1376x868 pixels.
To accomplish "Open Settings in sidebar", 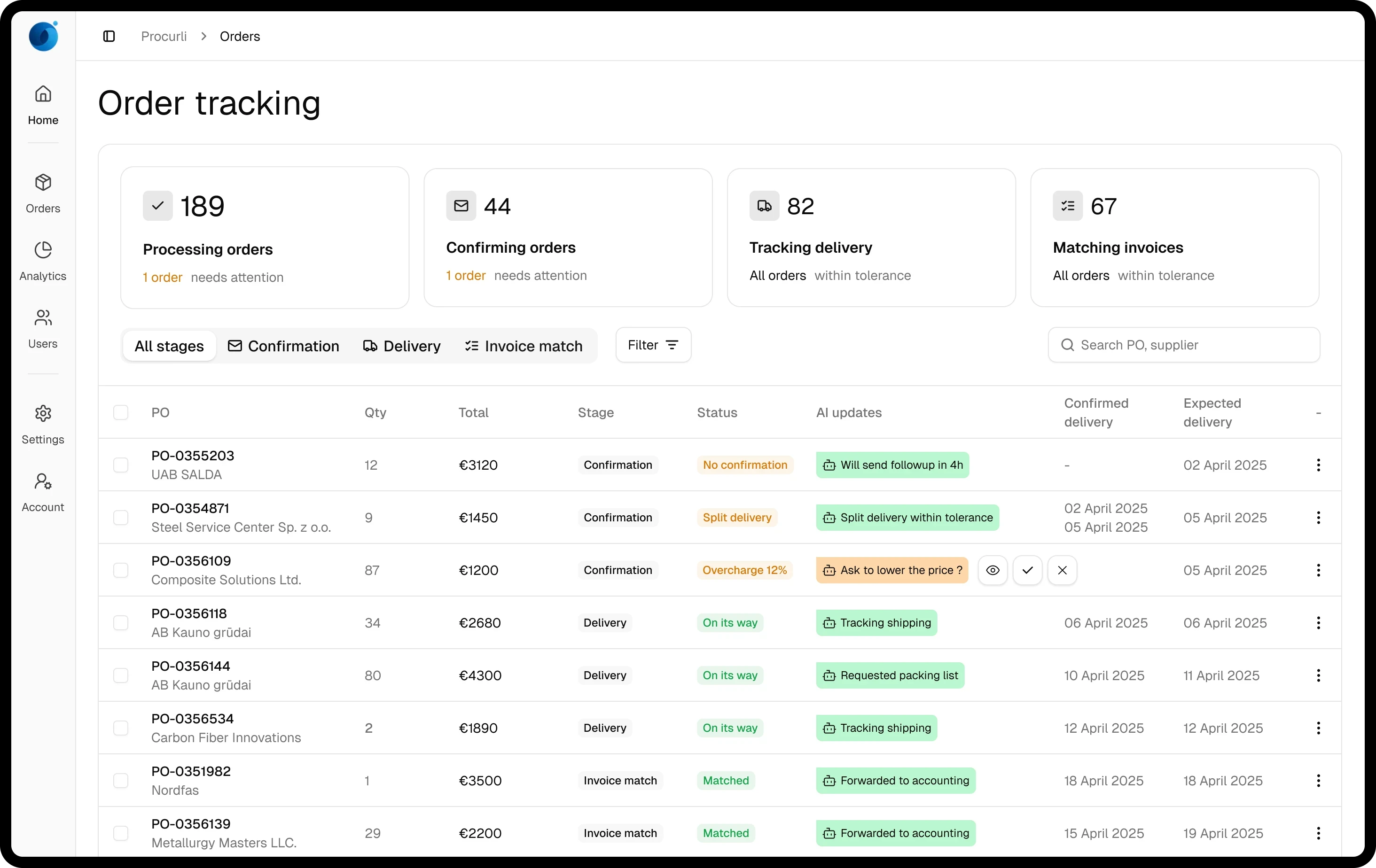I will coord(43,425).
